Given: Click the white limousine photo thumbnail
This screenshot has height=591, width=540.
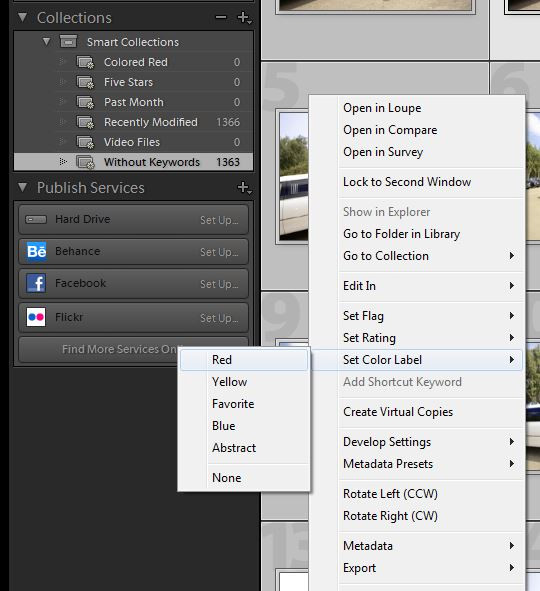Looking at the screenshot, I should [x=294, y=176].
